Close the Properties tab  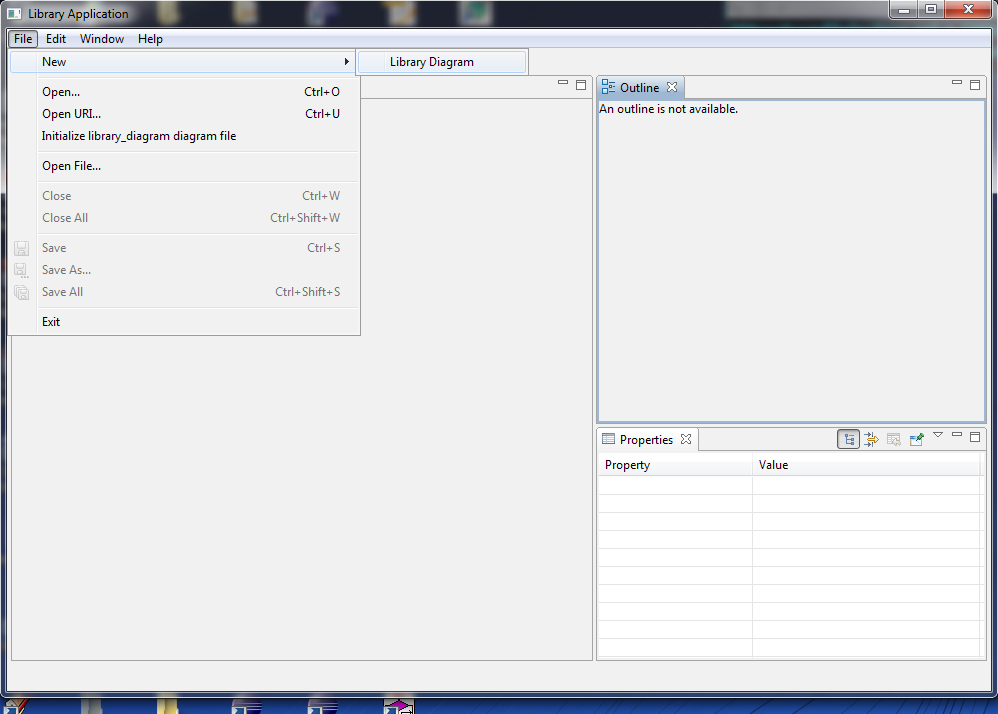685,439
